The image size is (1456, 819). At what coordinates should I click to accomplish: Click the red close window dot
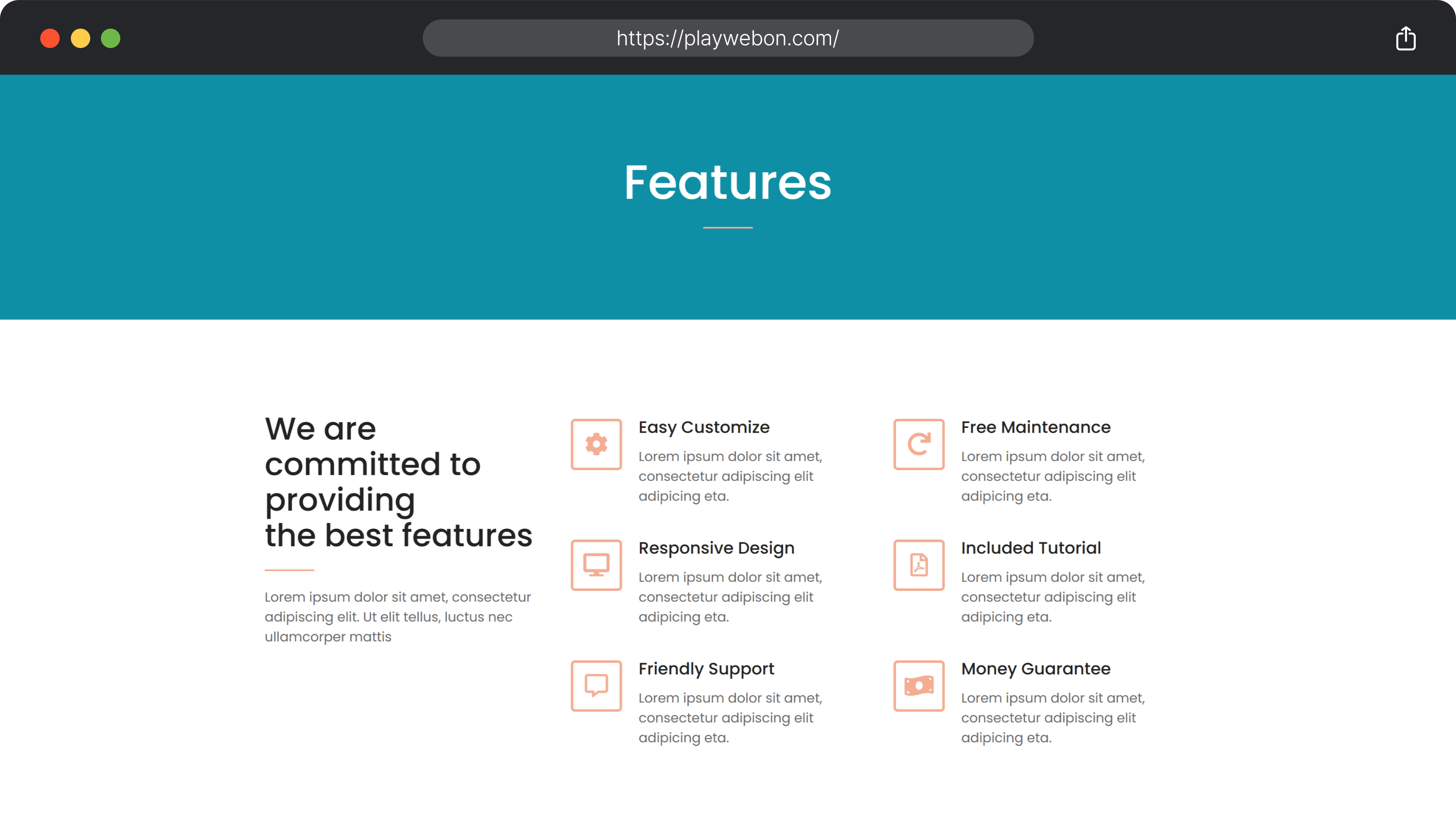click(50, 38)
